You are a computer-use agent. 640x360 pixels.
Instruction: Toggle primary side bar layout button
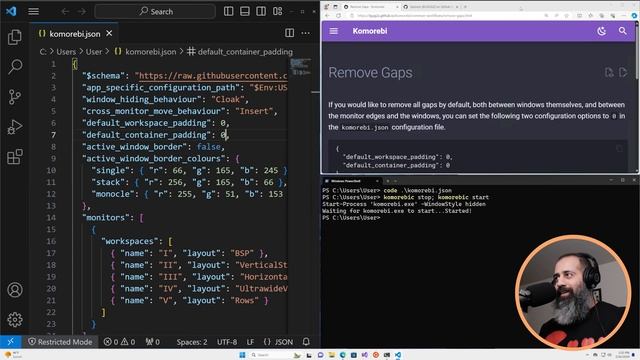229,11
